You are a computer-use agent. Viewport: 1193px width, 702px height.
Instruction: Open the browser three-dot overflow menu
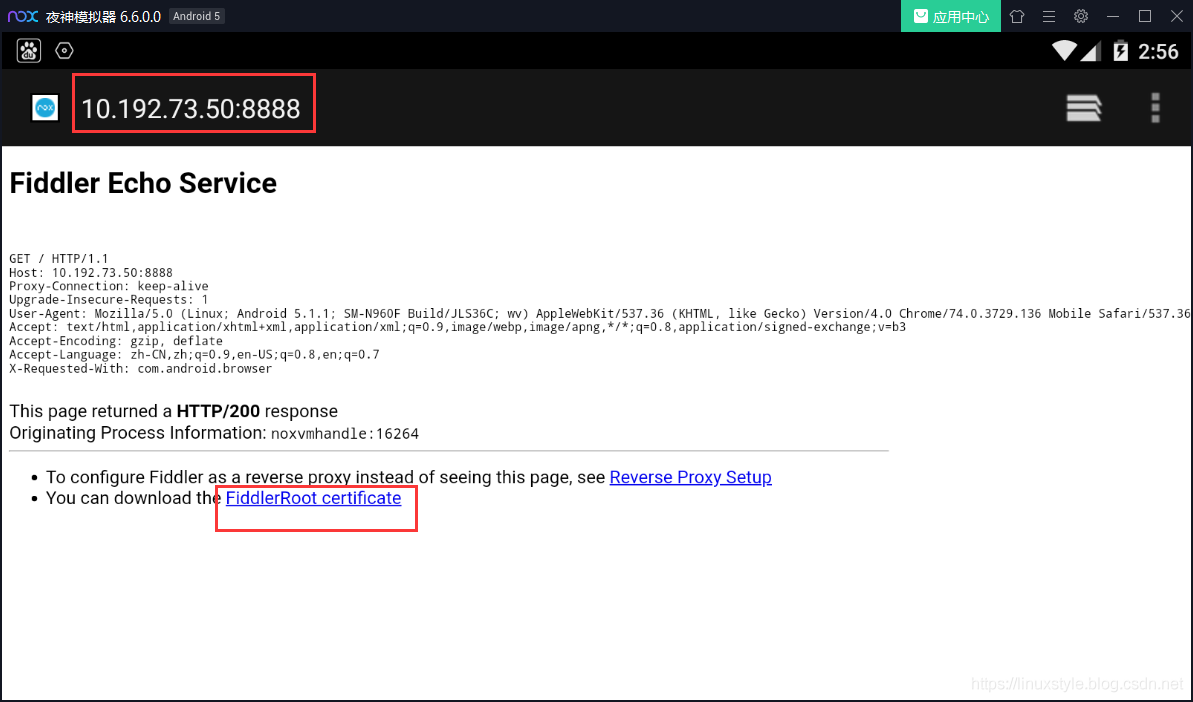point(1155,108)
